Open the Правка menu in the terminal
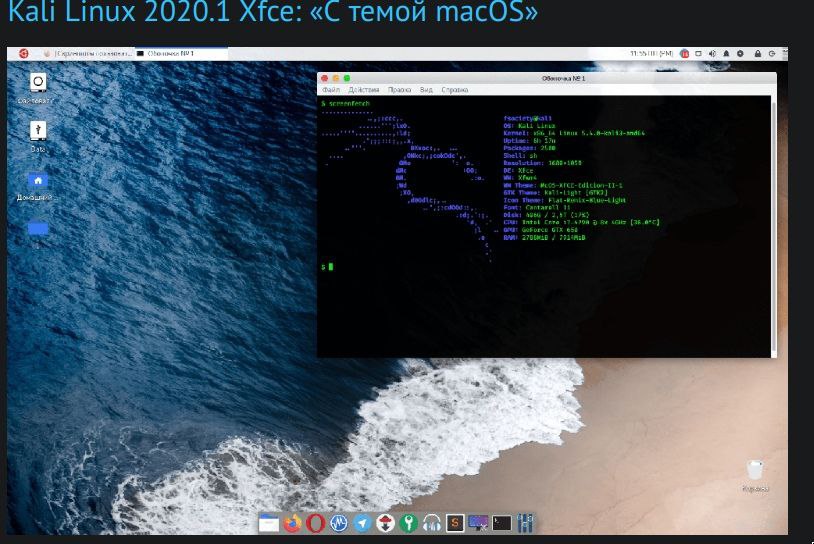 (x=399, y=90)
